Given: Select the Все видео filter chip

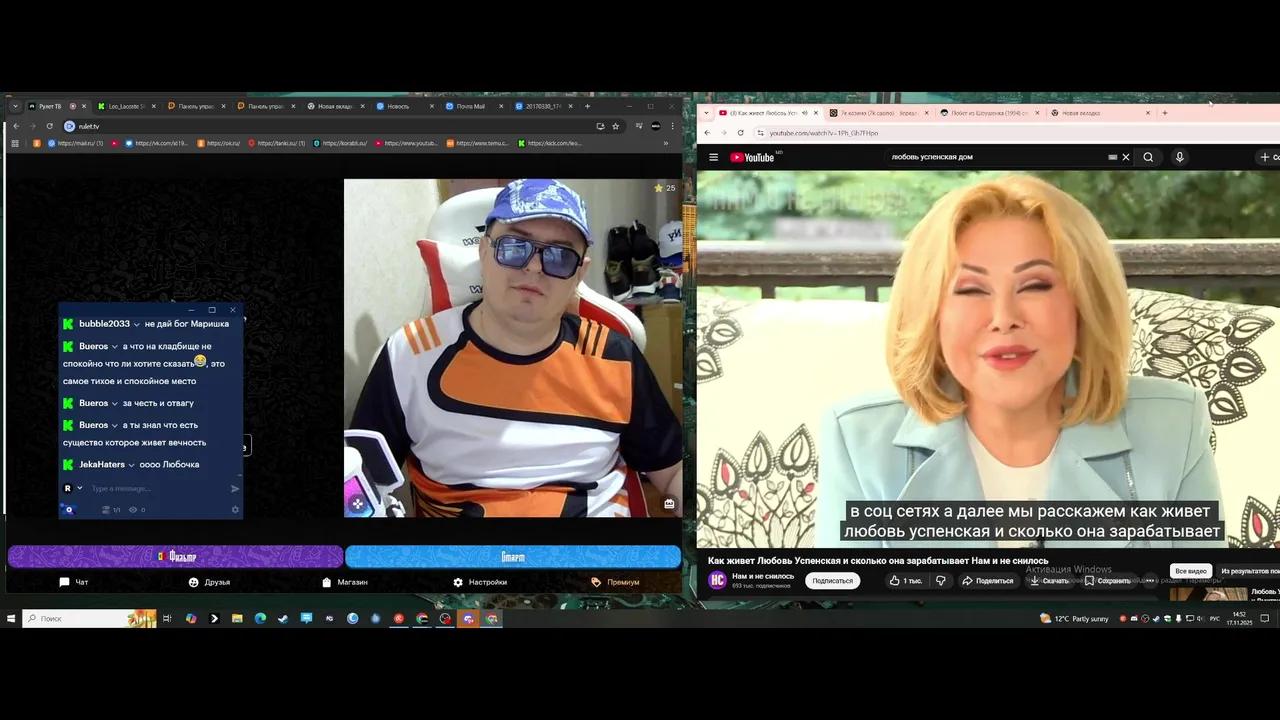Looking at the screenshot, I should [1190, 571].
